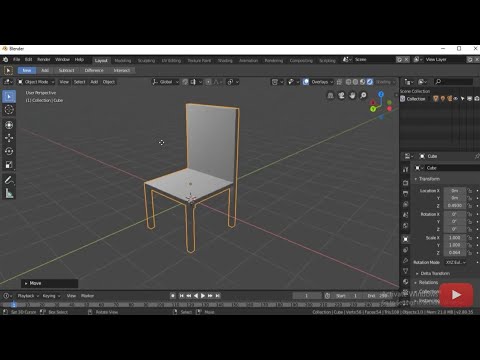Screen dimensions: 480x360
Task: Open the Output properties tab
Action: pyautogui.click(x=406, y=194)
